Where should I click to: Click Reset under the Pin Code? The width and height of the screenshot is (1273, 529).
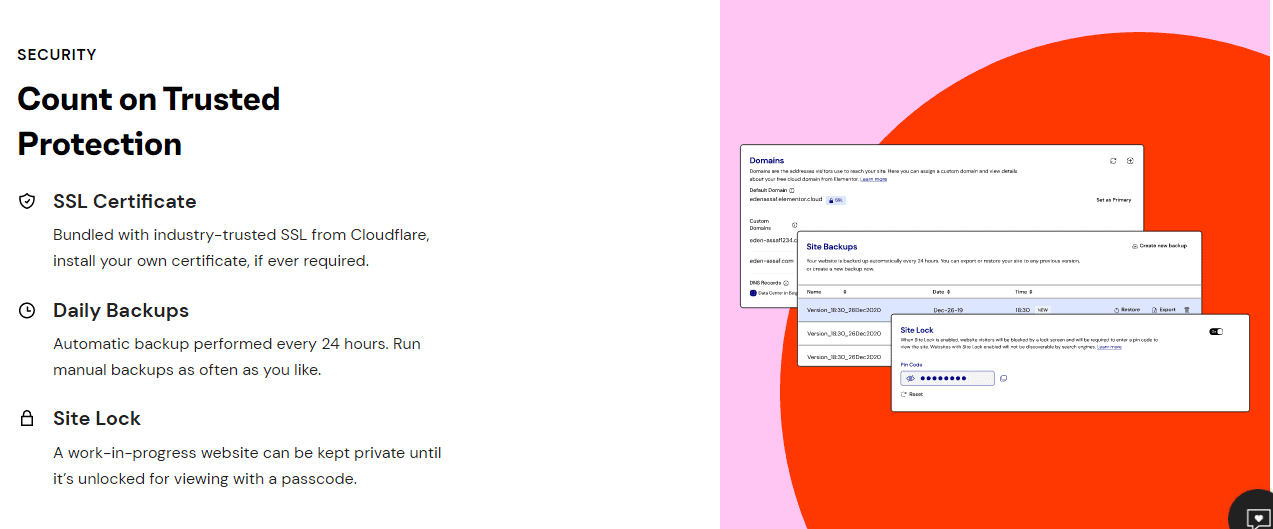[911, 394]
